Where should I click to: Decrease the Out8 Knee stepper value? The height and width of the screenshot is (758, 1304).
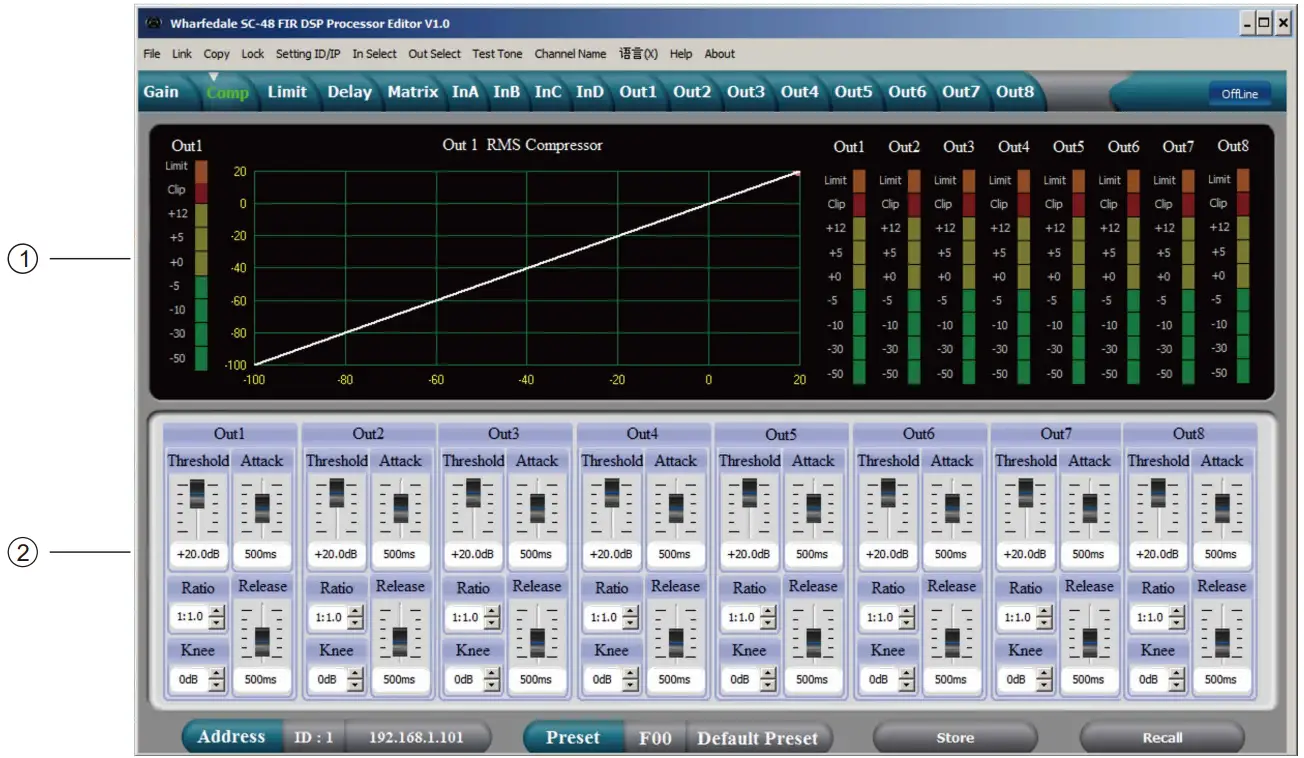tap(1177, 685)
